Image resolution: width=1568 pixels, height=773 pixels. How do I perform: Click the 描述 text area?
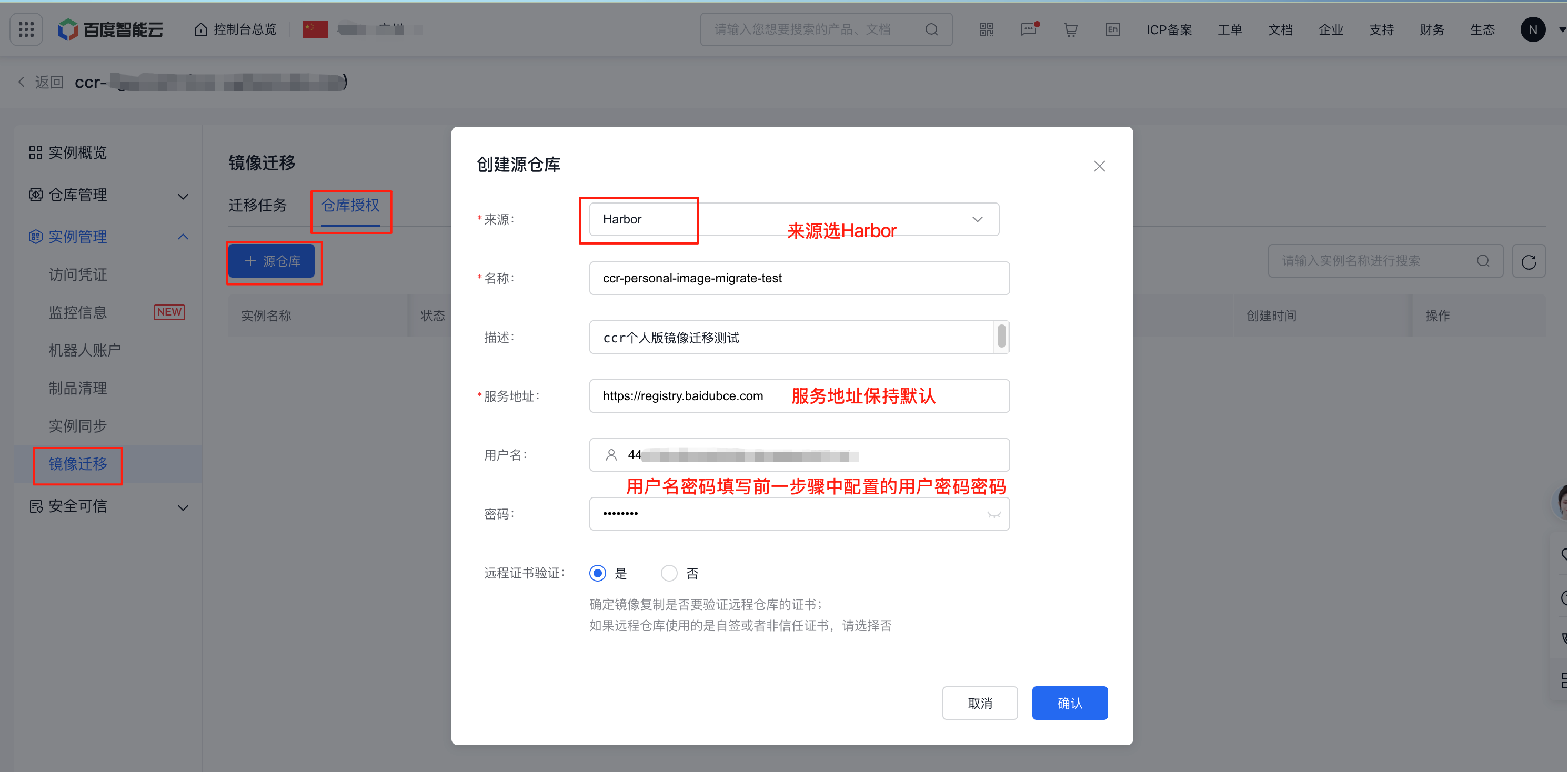click(x=799, y=337)
